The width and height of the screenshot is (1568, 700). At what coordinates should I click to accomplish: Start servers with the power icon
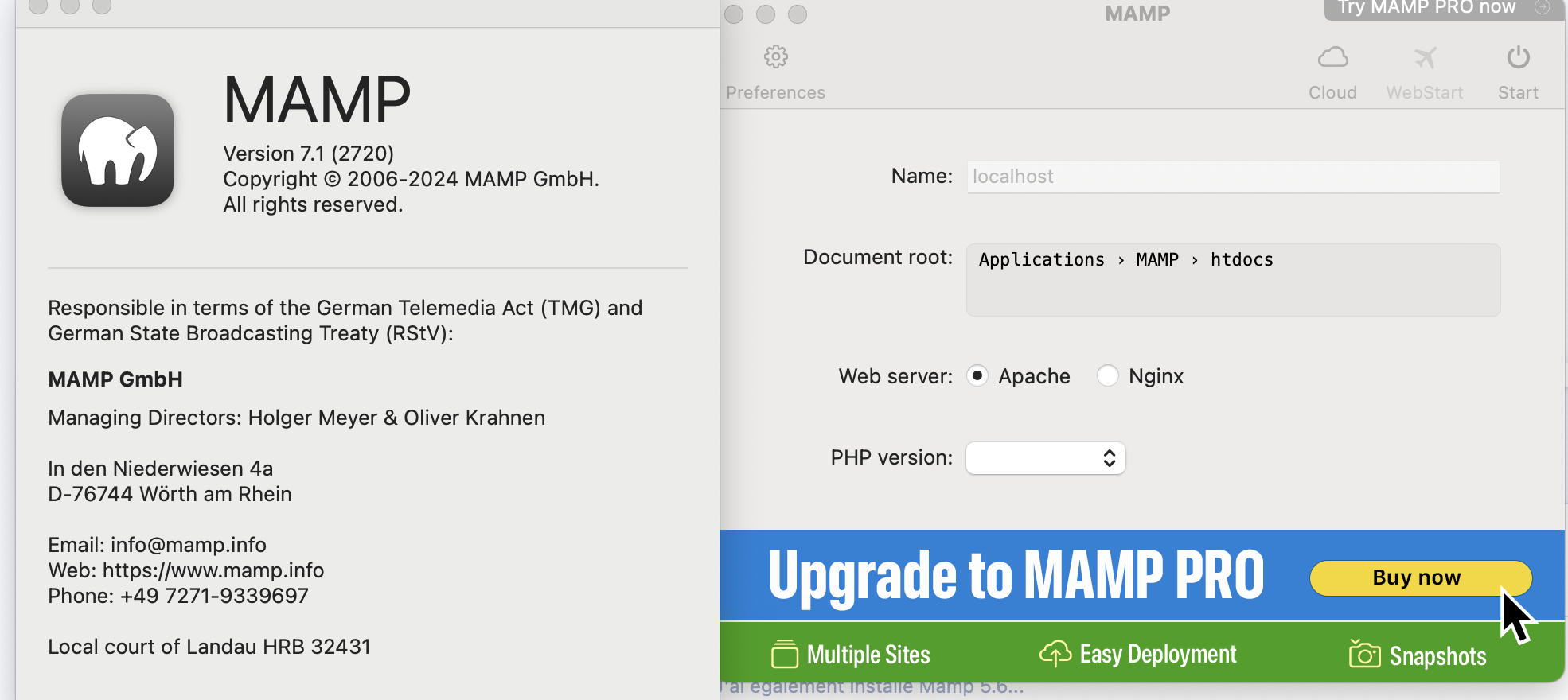1518,57
